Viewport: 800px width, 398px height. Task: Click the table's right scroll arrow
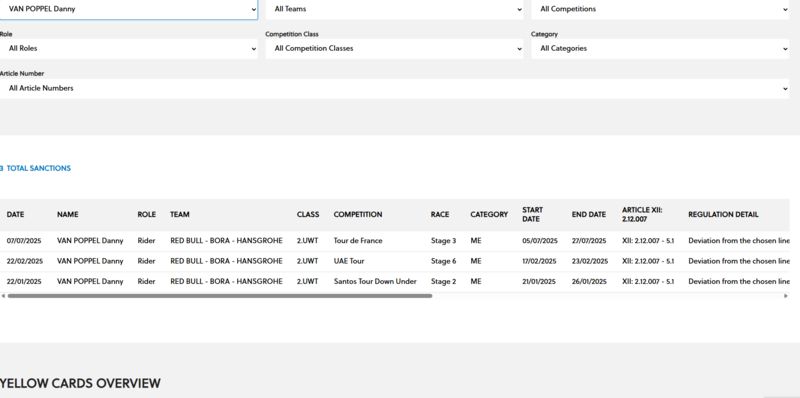coord(786,296)
